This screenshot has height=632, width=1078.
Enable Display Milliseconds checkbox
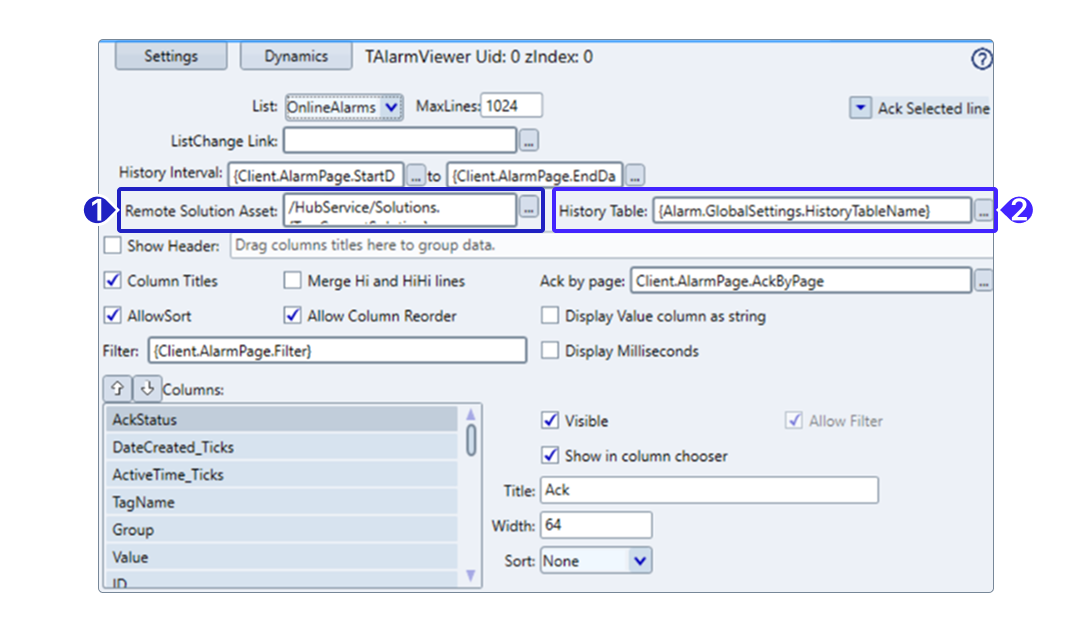549,351
